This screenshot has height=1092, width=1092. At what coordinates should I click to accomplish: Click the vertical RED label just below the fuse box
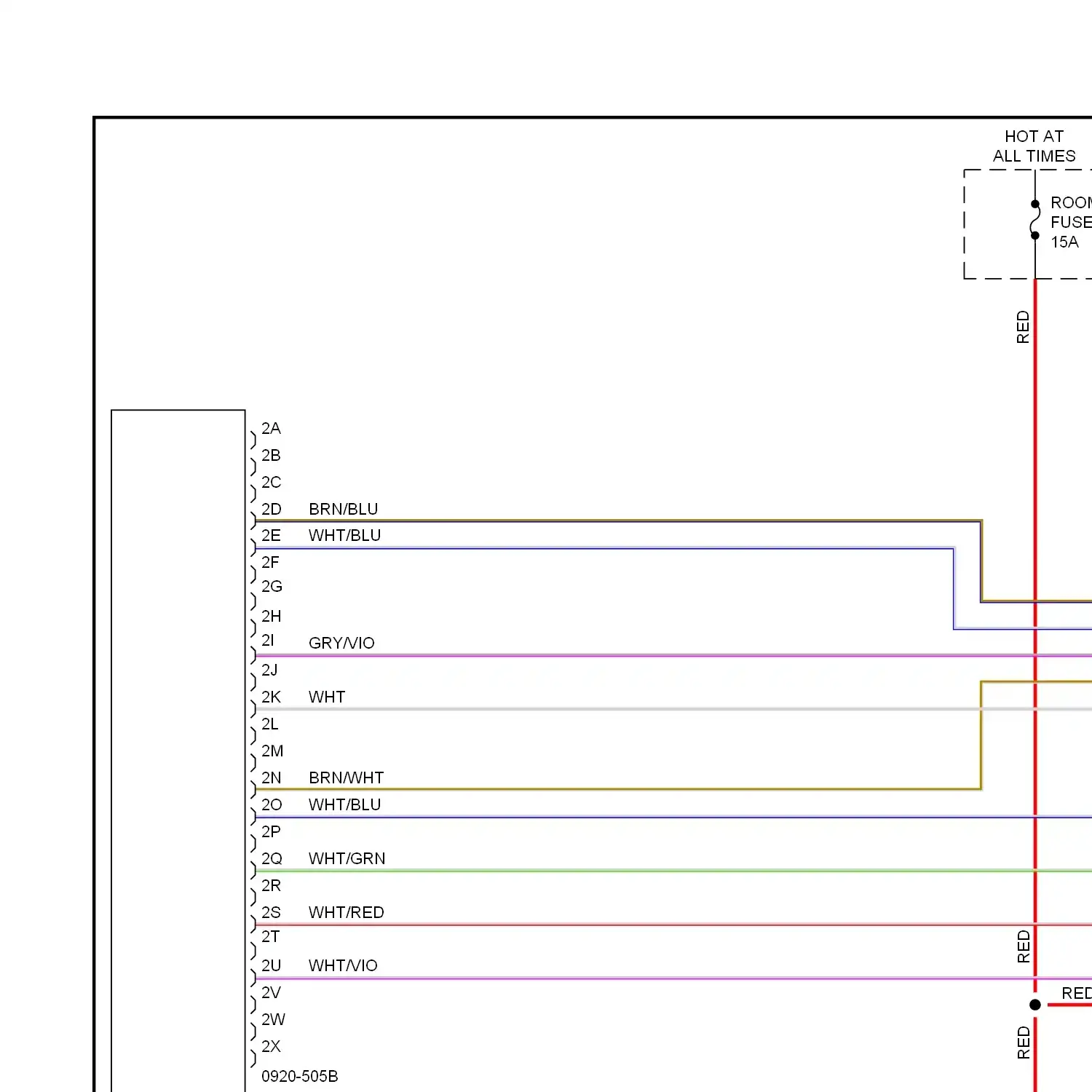[1023, 327]
